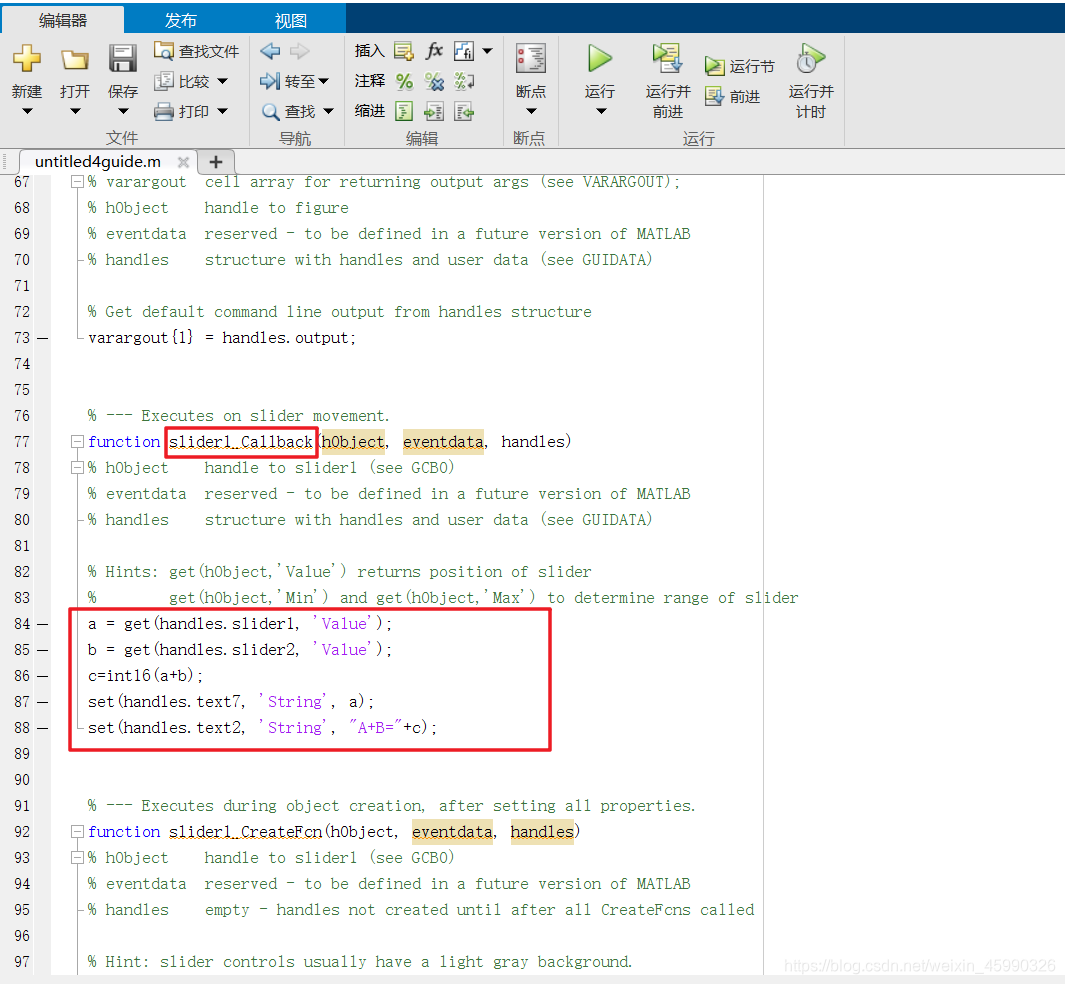Open the dropdown arrow under 运行
Viewport: 1065px width, 984px height.
coord(600,111)
